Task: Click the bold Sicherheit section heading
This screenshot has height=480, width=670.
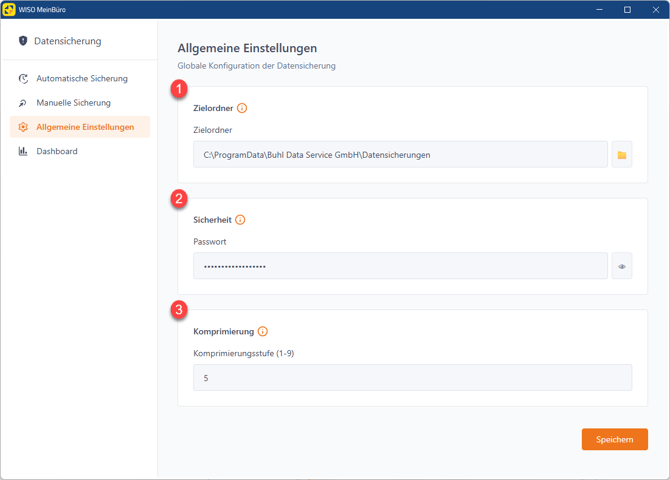Action: pyautogui.click(x=212, y=220)
